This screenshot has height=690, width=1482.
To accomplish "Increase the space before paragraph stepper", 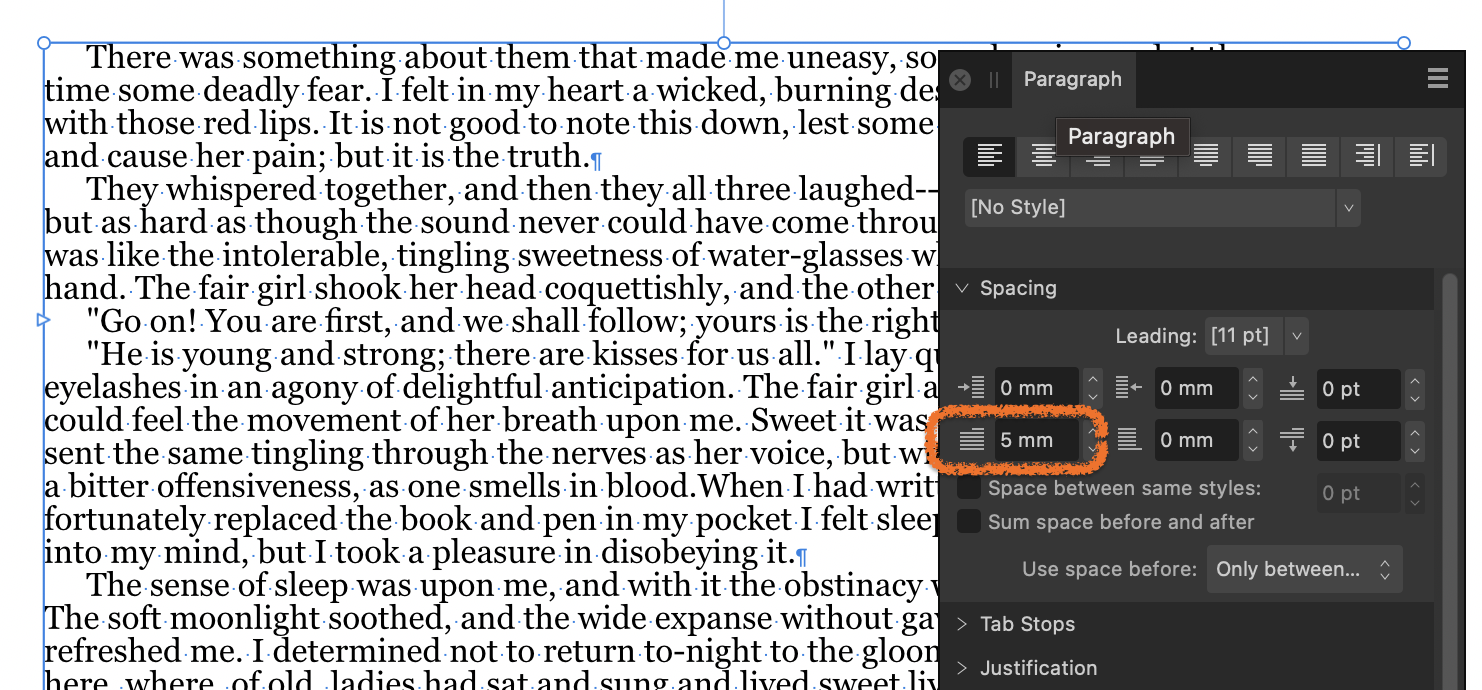I will (x=1414, y=380).
